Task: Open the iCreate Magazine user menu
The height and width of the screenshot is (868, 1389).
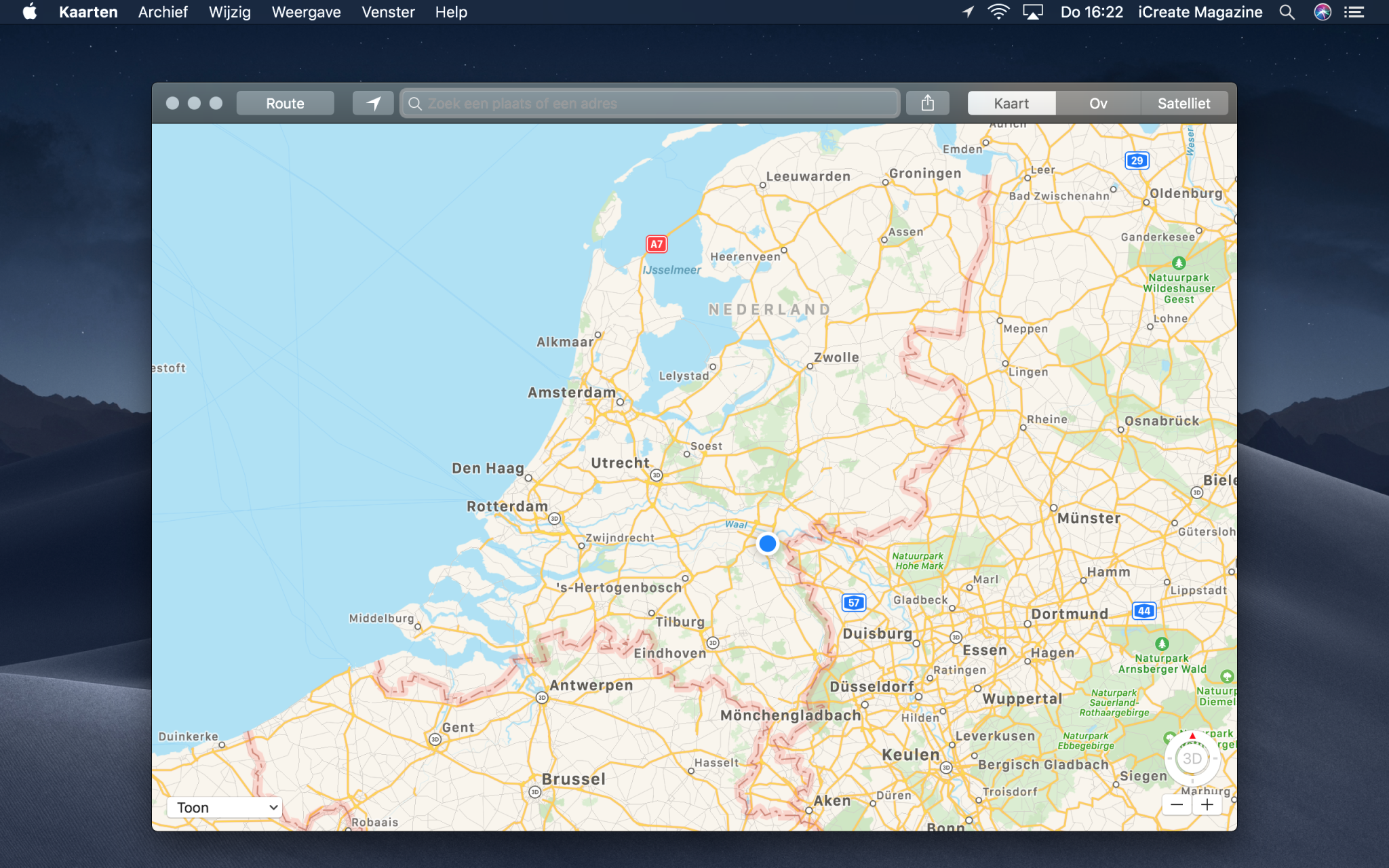Action: tap(1200, 12)
